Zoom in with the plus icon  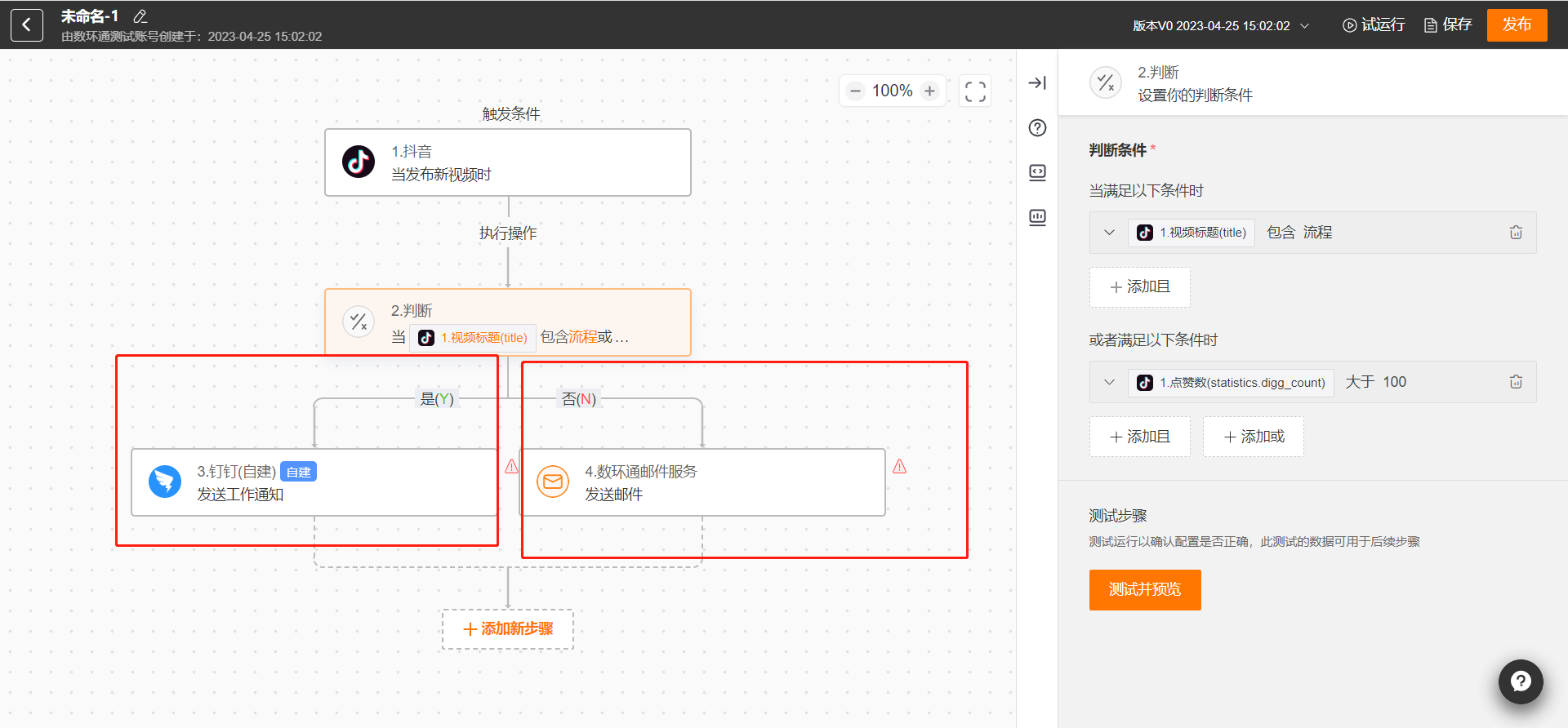tap(929, 91)
